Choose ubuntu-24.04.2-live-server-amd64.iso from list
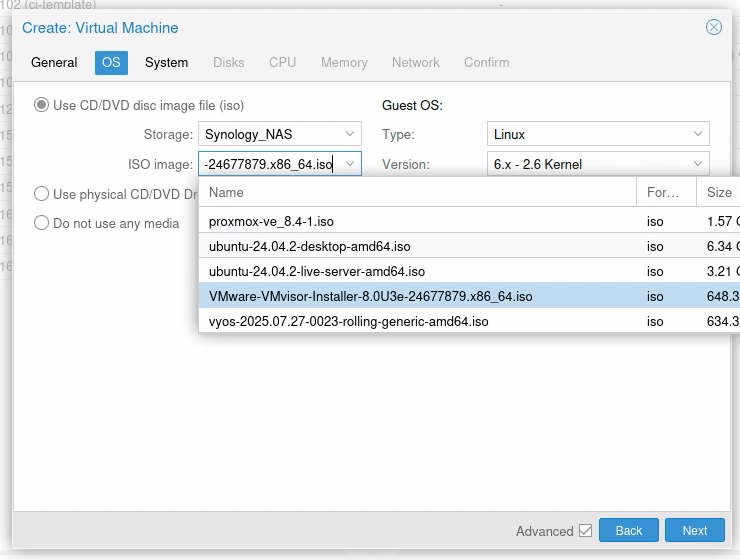Viewport: 740px width, 560px height. [470, 271]
